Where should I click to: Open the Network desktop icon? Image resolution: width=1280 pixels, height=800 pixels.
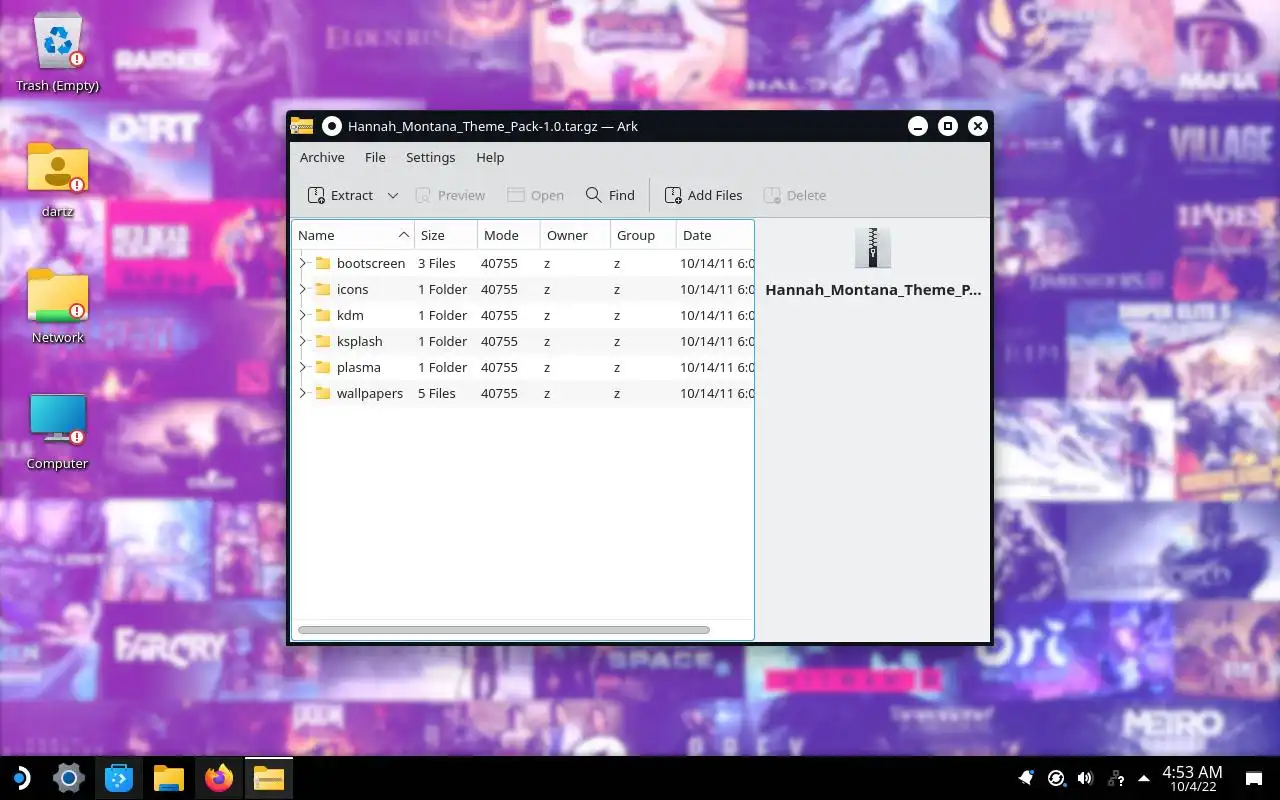pyautogui.click(x=58, y=305)
